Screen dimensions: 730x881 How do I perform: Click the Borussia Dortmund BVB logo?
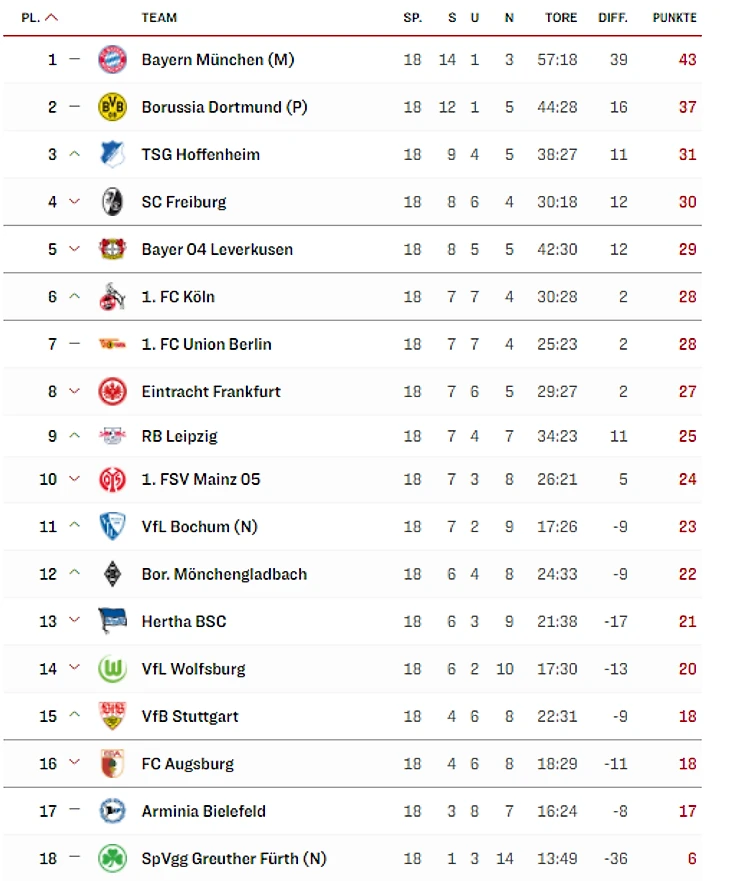click(x=112, y=107)
